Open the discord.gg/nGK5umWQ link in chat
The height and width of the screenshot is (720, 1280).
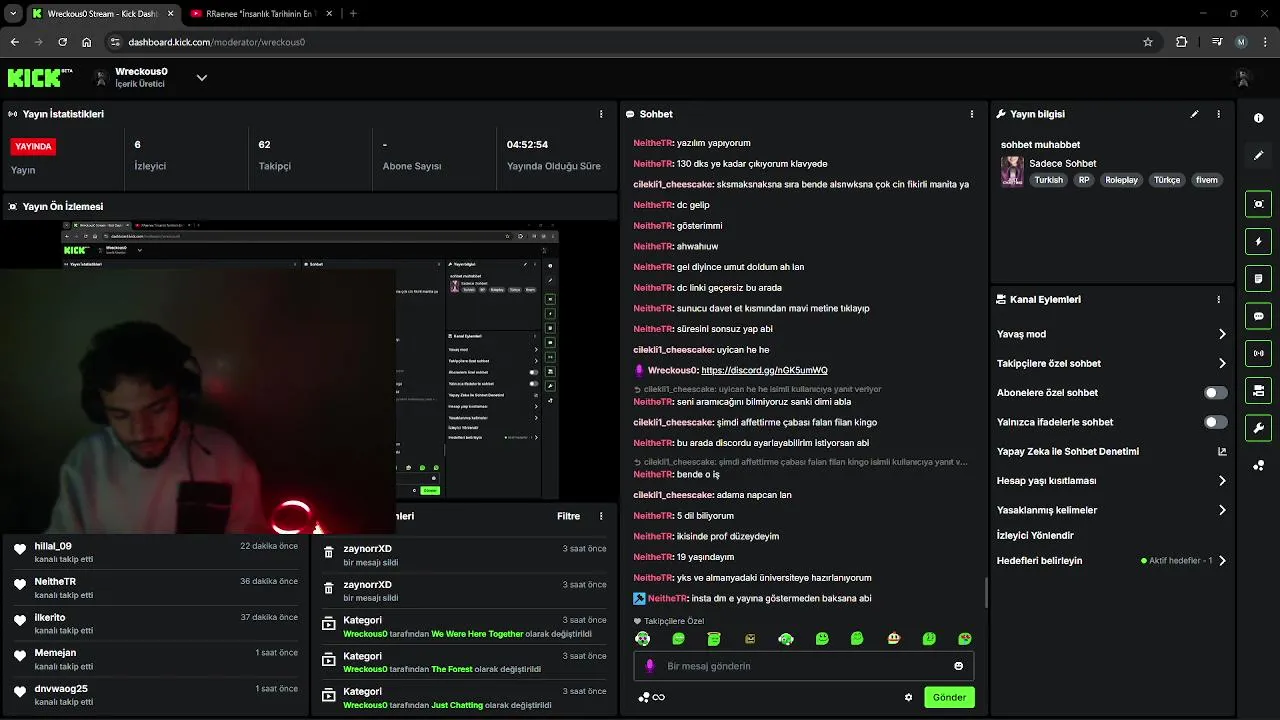click(x=764, y=370)
